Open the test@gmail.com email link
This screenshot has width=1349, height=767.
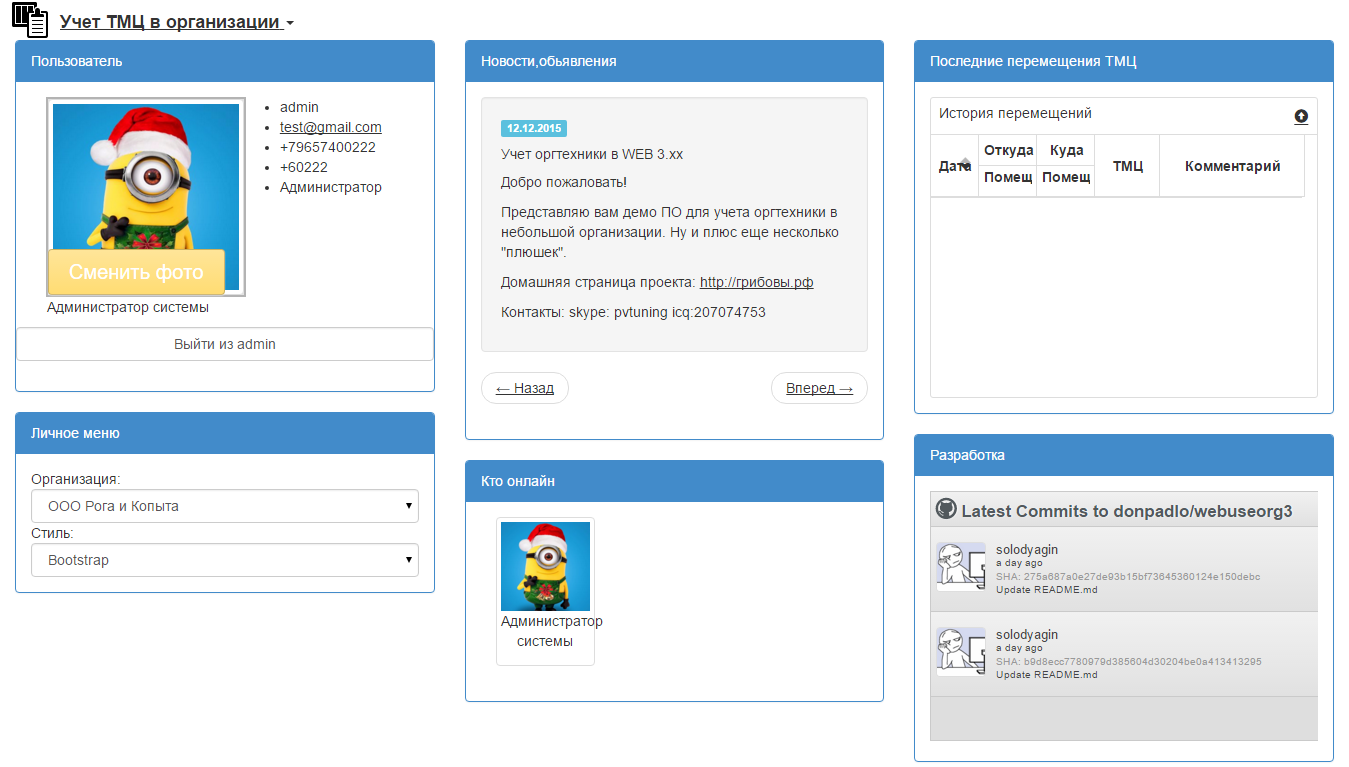[330, 127]
